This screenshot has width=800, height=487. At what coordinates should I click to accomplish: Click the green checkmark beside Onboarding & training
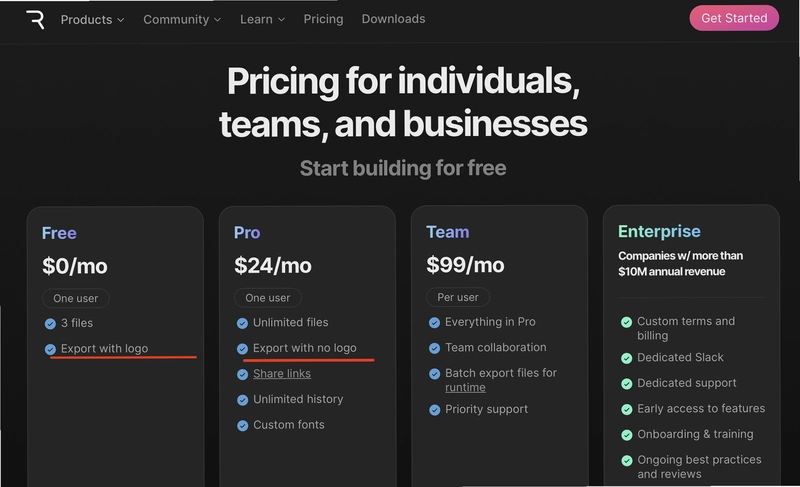[627, 434]
